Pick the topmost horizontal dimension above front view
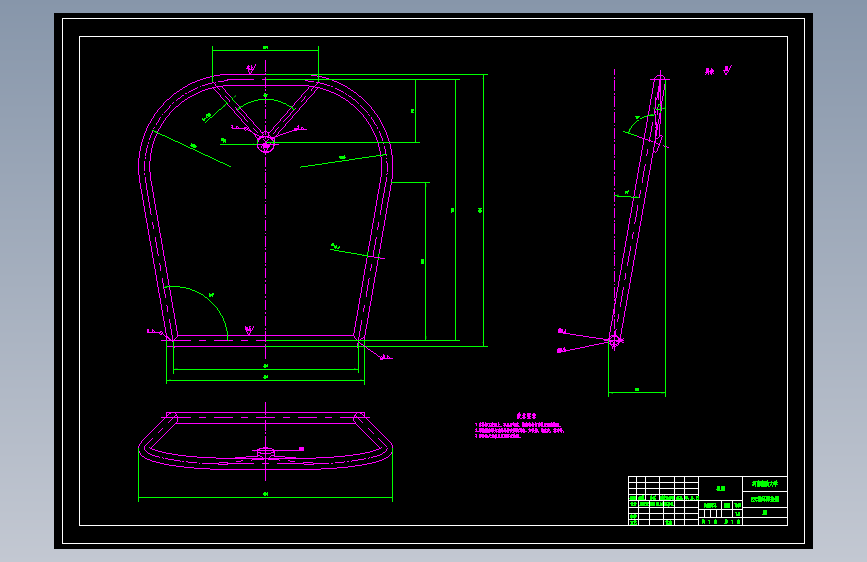Viewport: 867px width, 562px height. 265,50
